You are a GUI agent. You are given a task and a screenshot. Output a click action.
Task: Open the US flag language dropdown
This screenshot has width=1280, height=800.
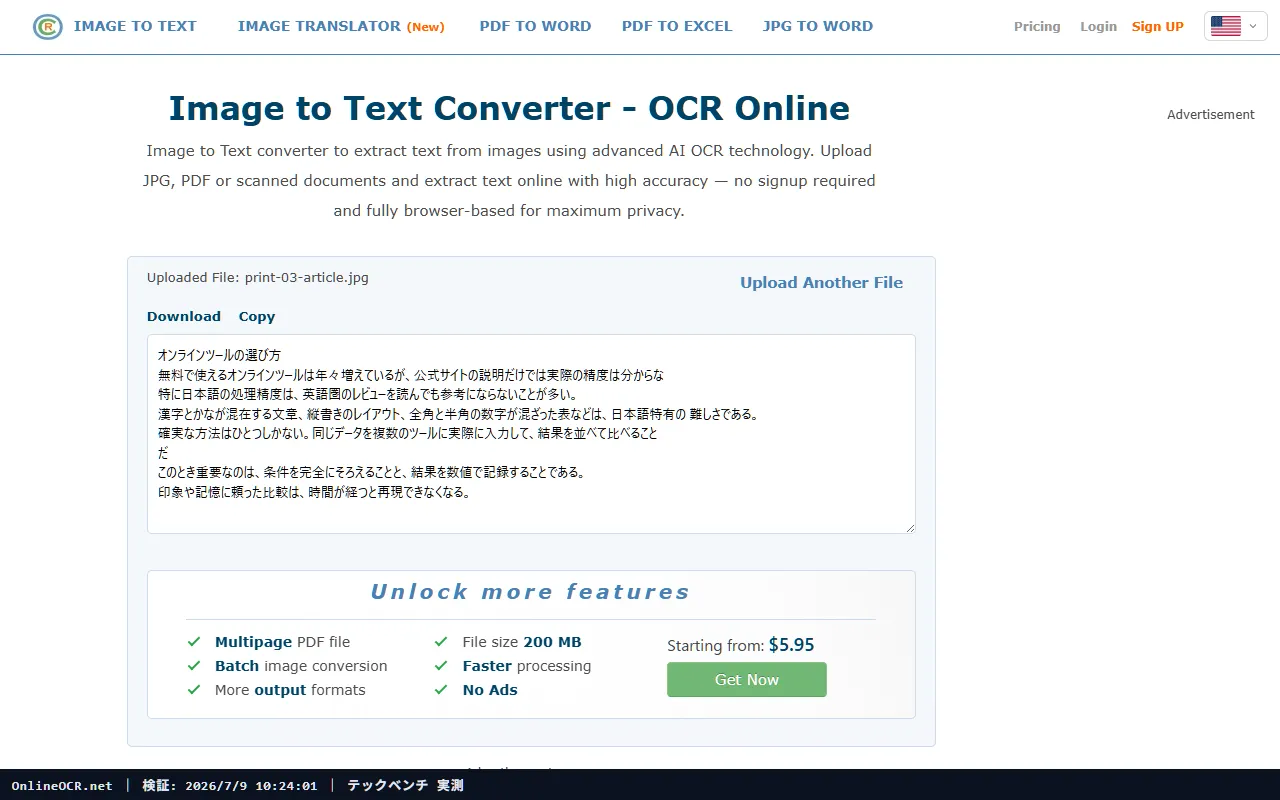1236,27
